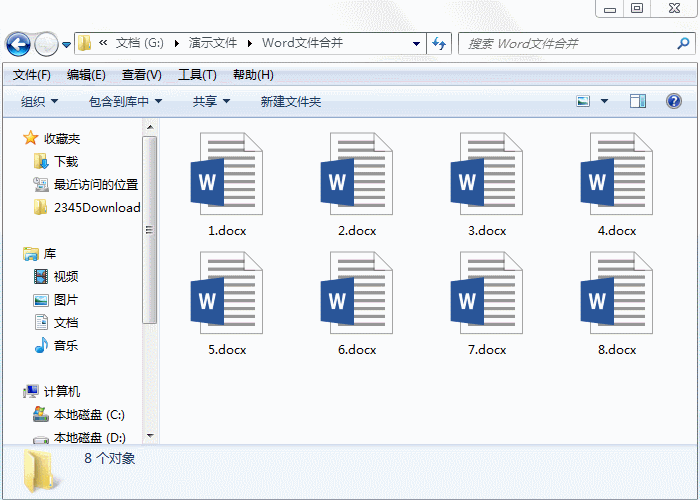Expand the 组织 dropdown menu
This screenshot has width=700, height=500.
pos(54,101)
